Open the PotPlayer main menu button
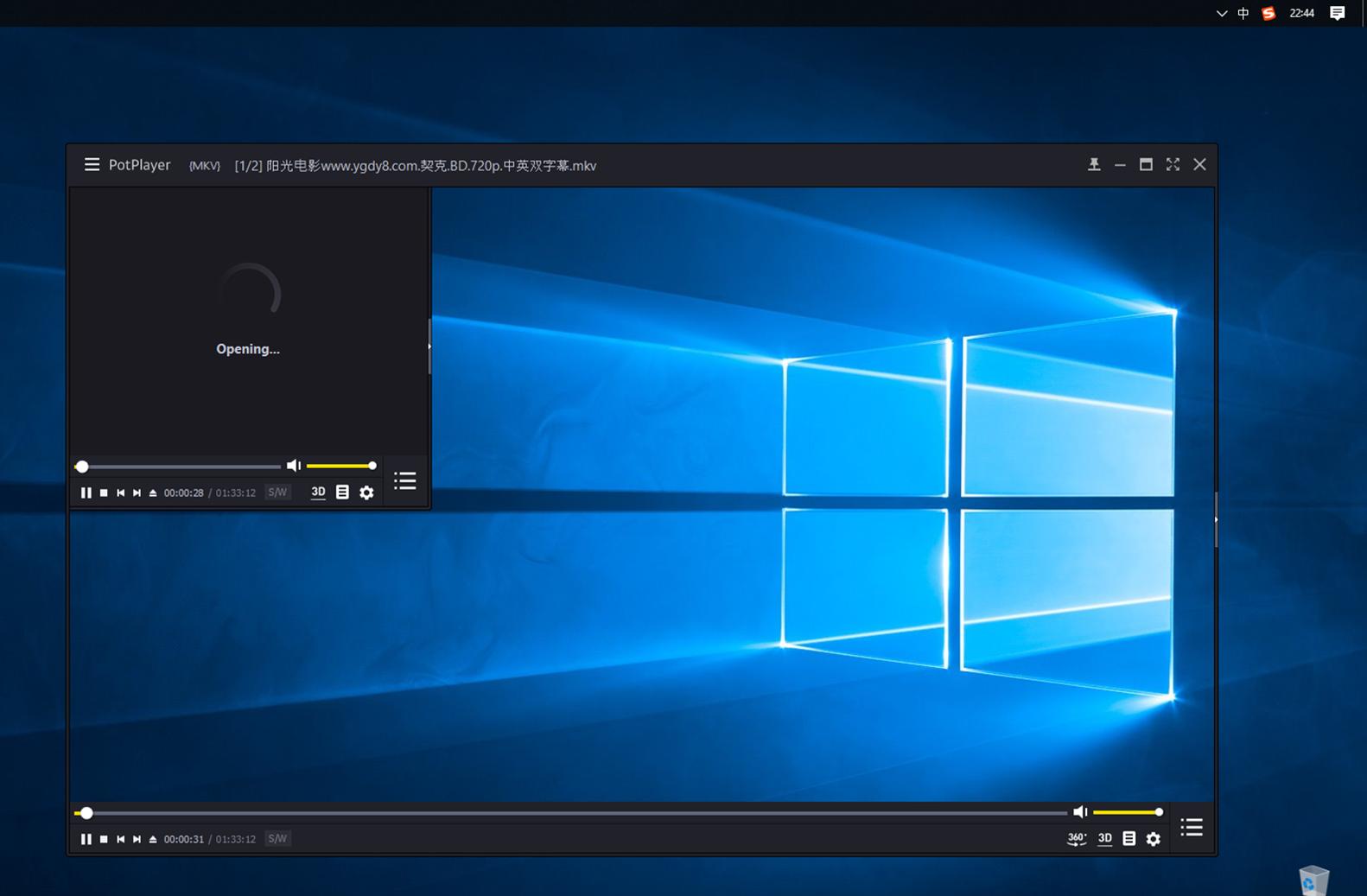The width and height of the screenshot is (1367, 896). tap(92, 164)
